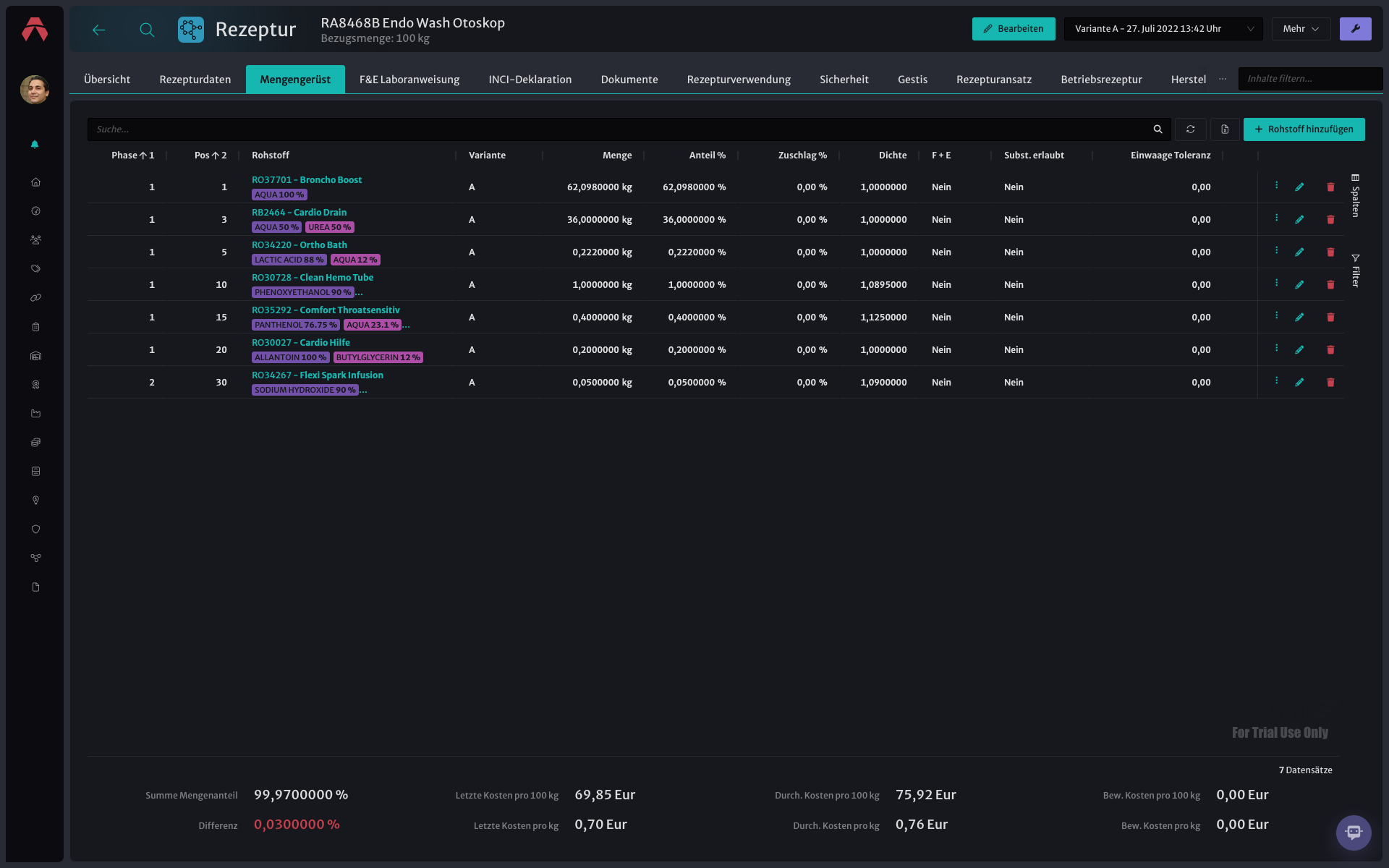Show more tabs via ellipsis overflow
The image size is (1389, 868).
(x=1223, y=79)
